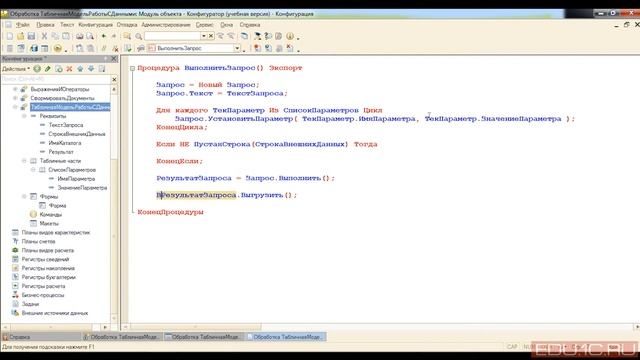Viewport: 640px width, 360px height.
Task: Click the green Add button in configuration panel
Action: pos(37,69)
